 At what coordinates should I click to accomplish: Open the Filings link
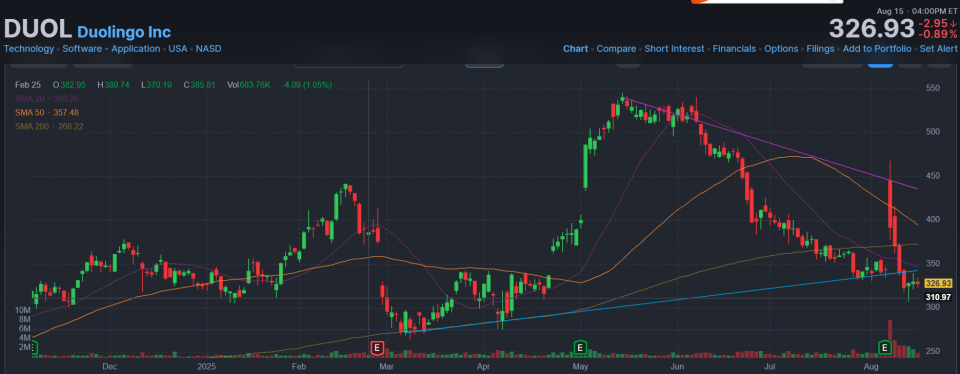[x=820, y=49]
